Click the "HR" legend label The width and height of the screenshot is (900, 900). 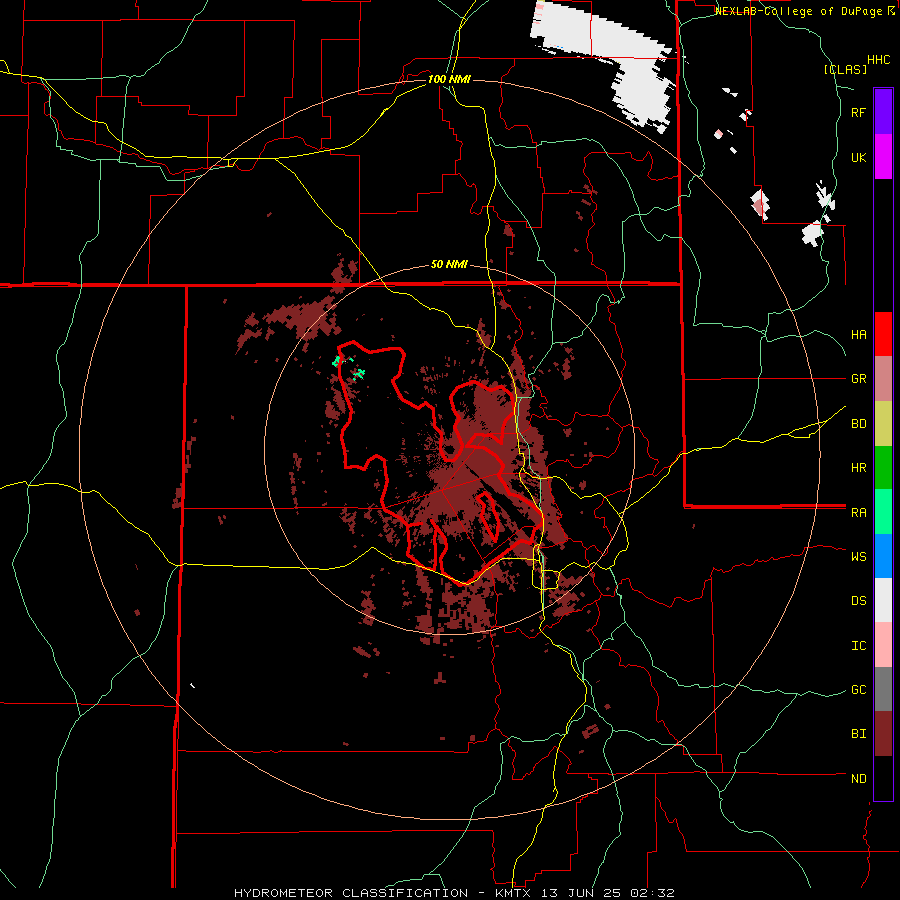(x=858, y=468)
